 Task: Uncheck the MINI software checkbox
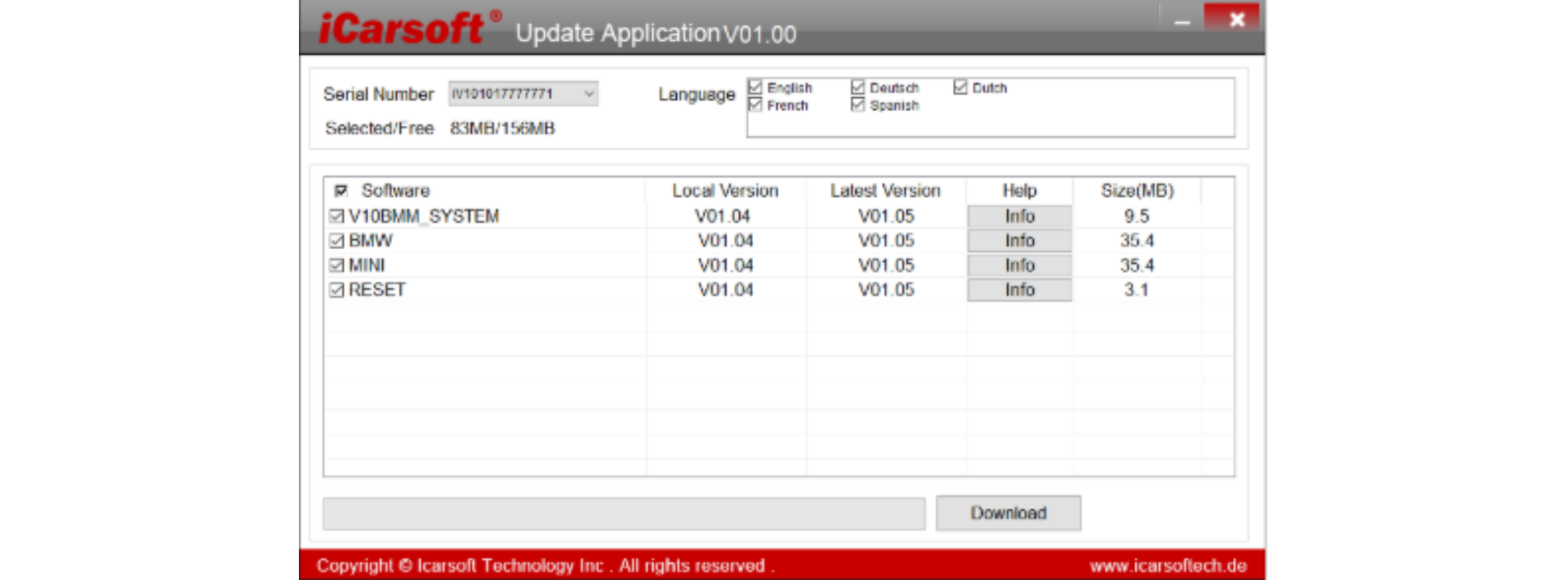336,265
